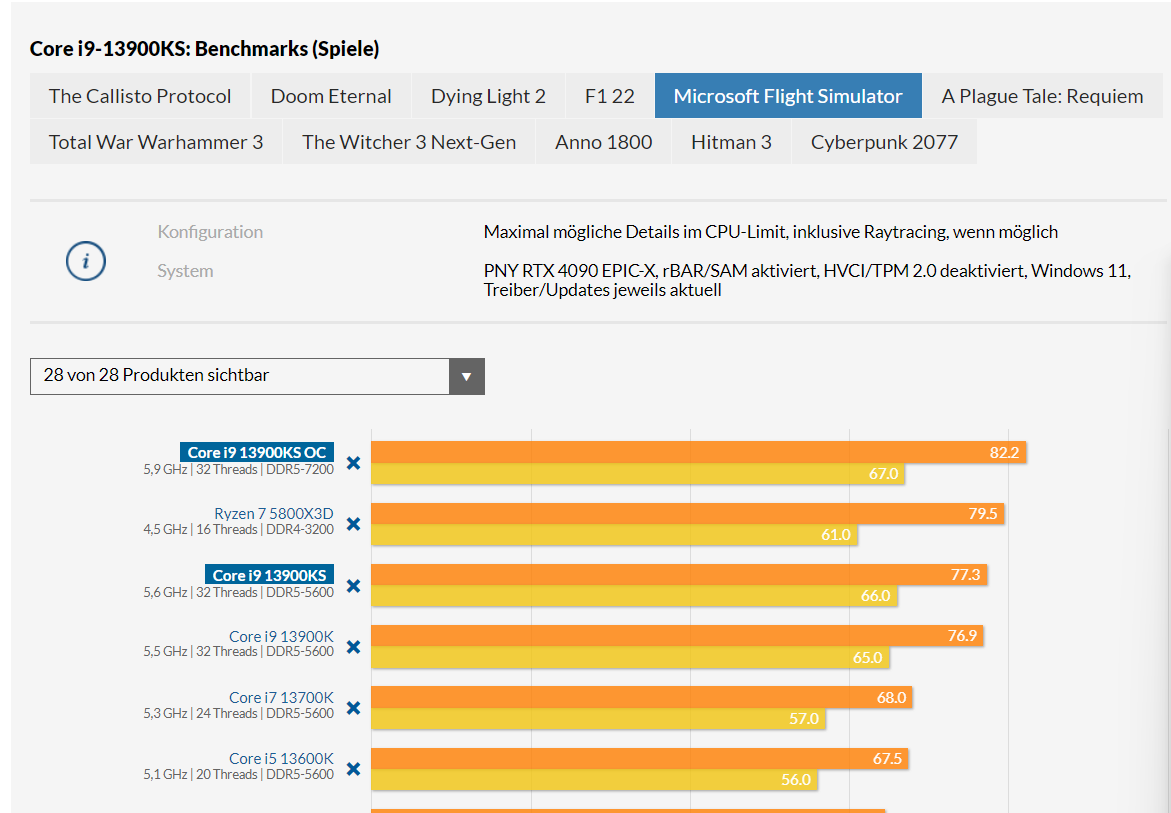Screen dimensions: 1171x813
Task: Click the yellow 57.0 bar
Action: click(x=598, y=718)
